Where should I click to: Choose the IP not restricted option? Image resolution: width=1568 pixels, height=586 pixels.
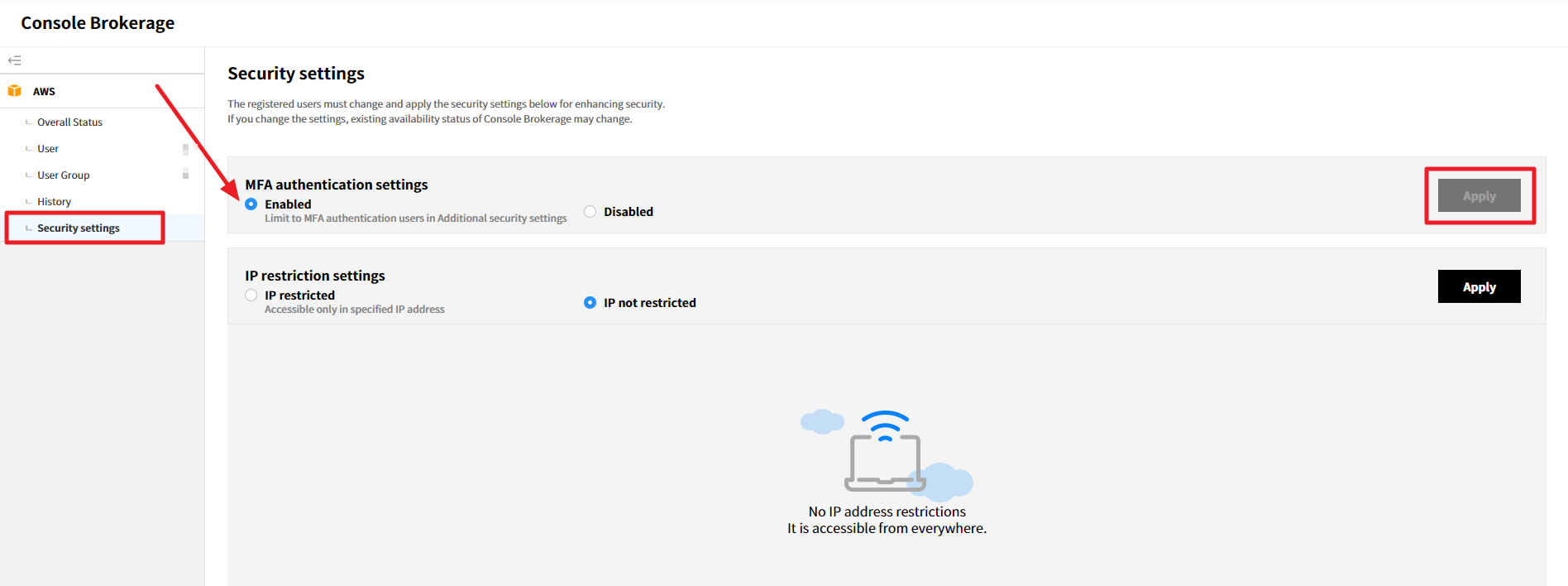point(590,303)
